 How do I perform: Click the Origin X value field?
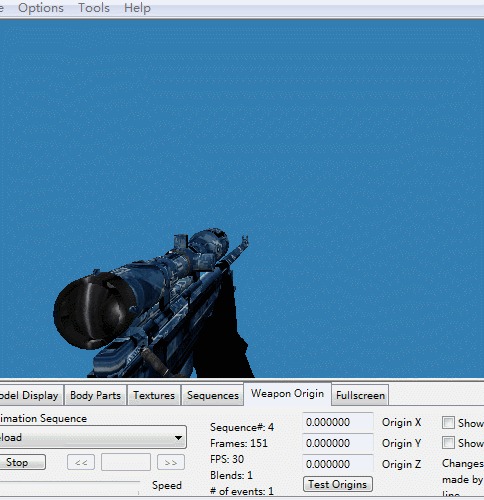coord(338,422)
